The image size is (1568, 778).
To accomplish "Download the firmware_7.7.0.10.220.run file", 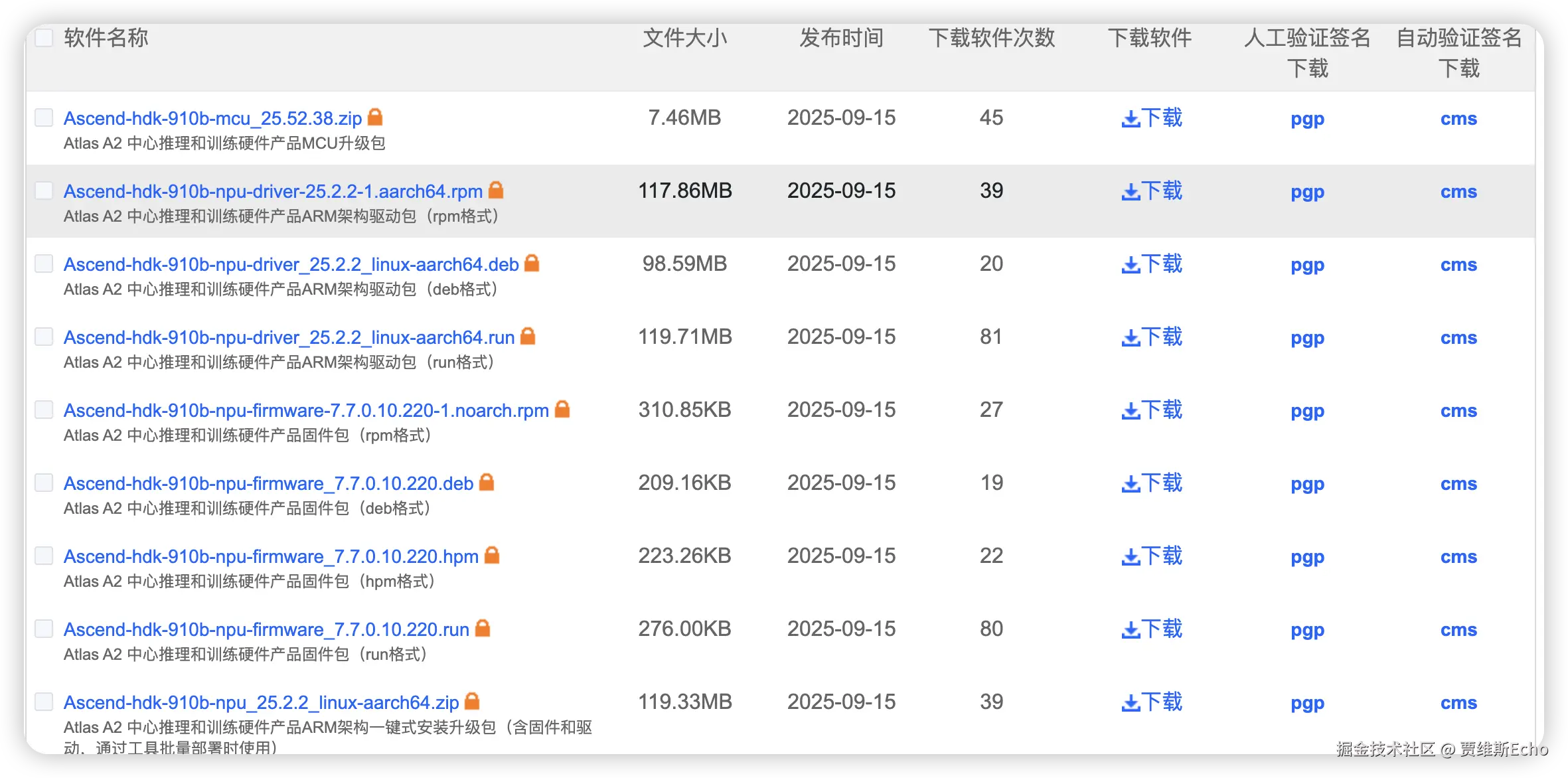I will click(1151, 629).
